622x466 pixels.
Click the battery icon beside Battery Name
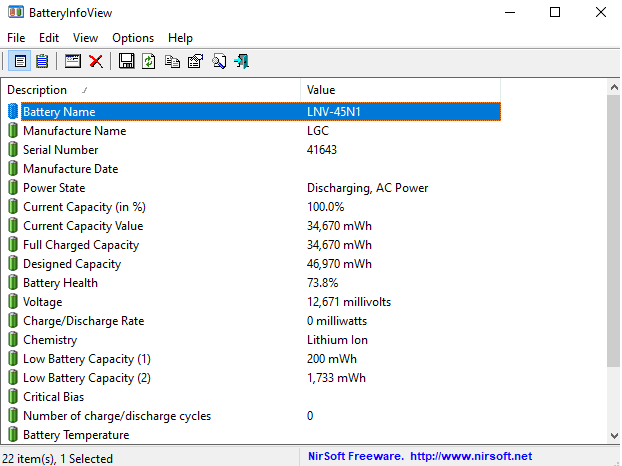[13, 111]
